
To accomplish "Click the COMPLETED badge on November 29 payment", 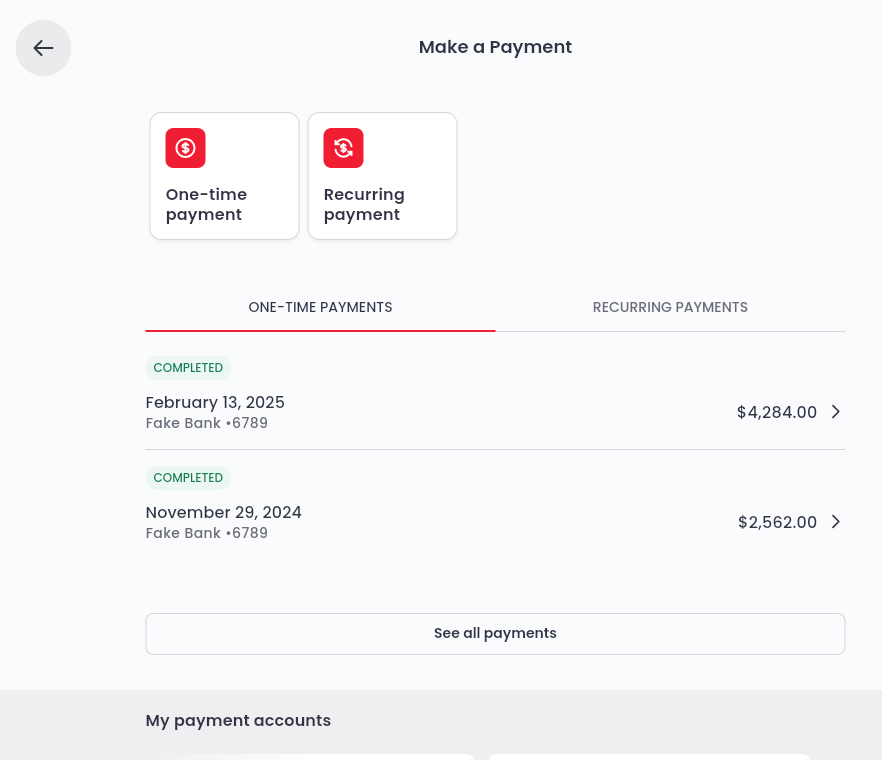I will (x=188, y=478).
